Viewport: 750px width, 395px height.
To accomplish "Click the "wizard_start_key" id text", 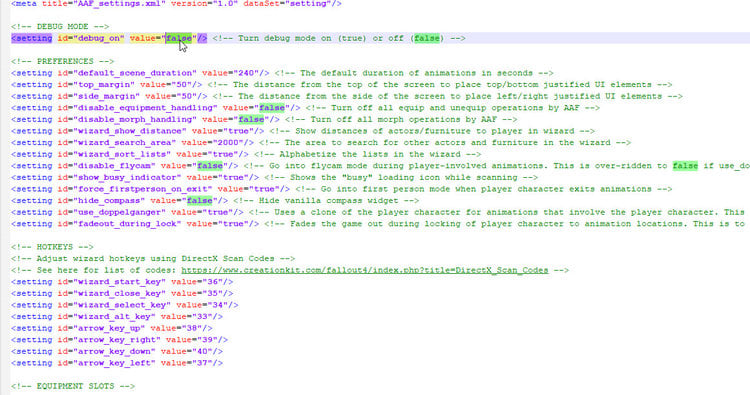I will [120, 282].
